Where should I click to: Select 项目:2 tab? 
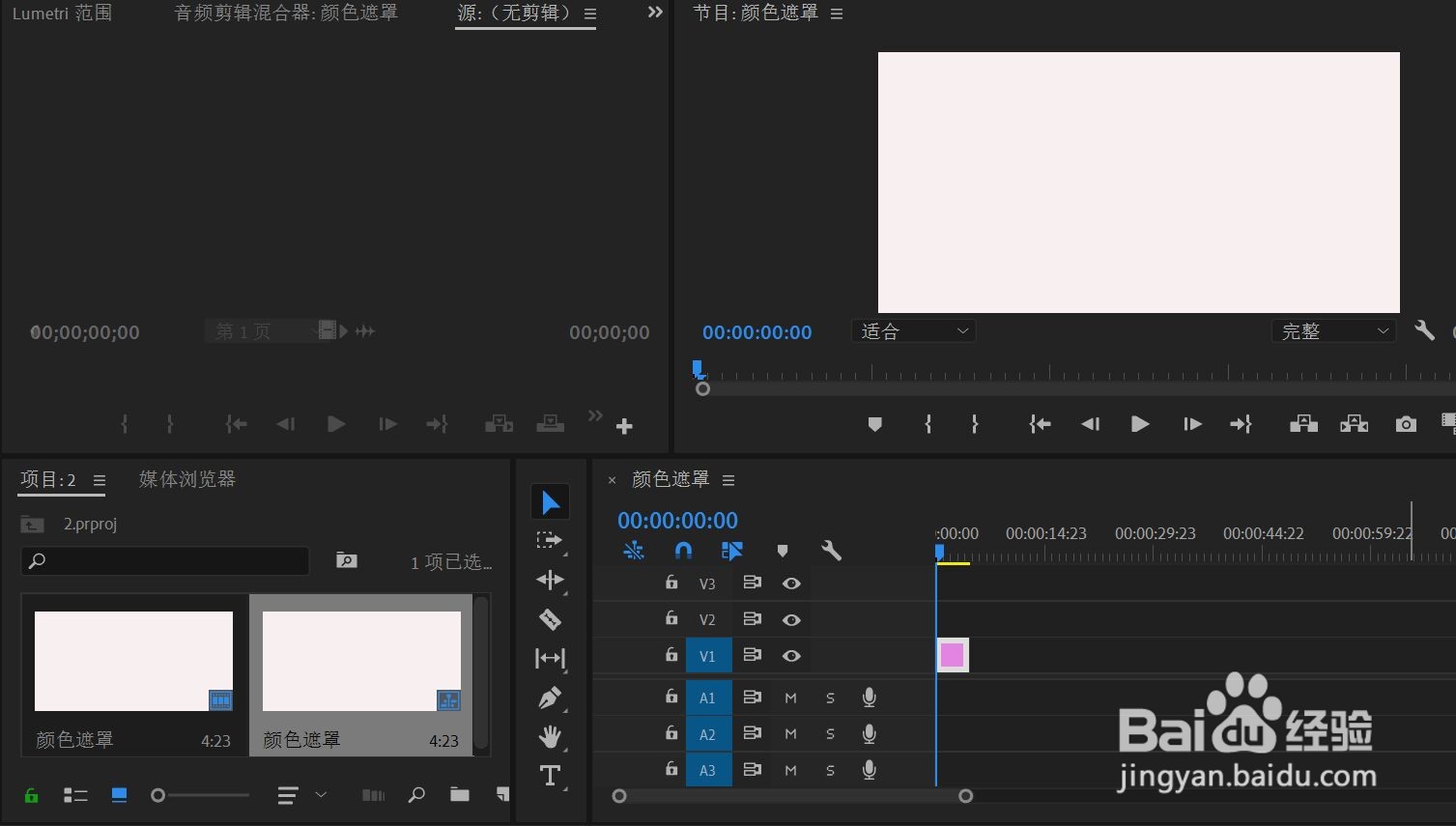48,479
